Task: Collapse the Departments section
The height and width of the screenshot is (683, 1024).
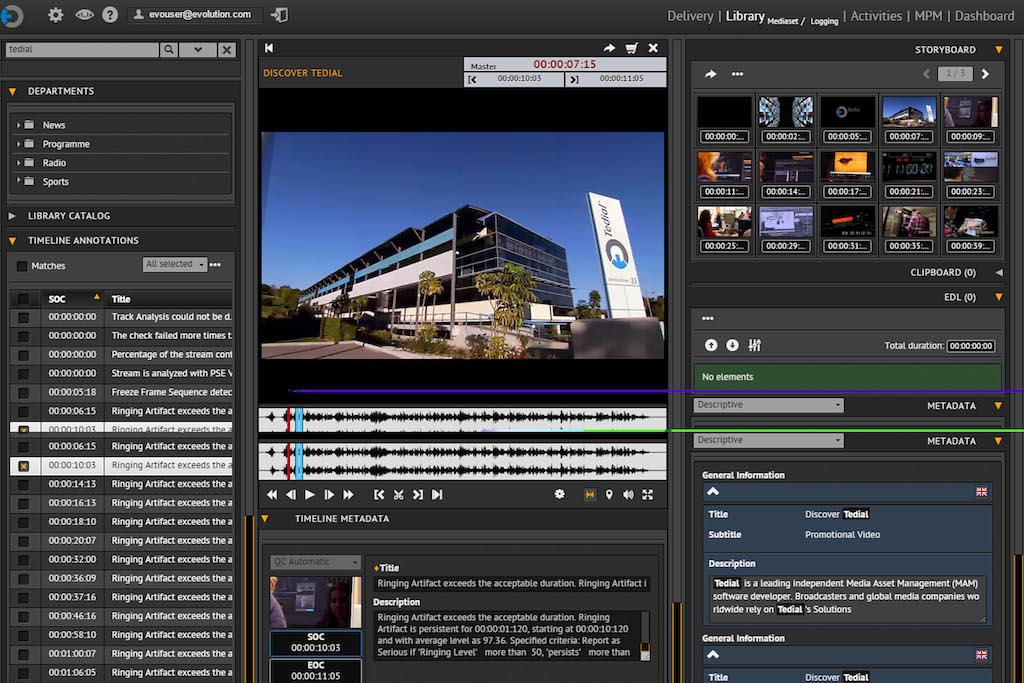Action: point(12,91)
